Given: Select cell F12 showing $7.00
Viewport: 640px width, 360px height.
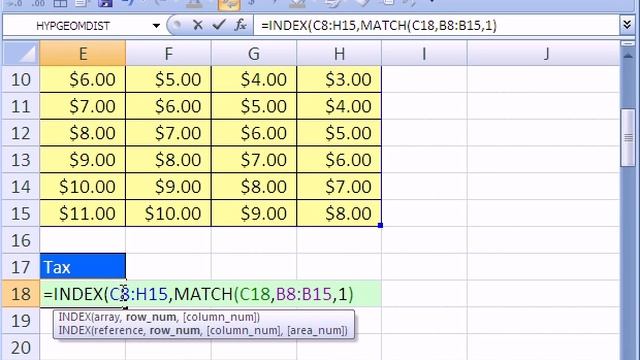Looking at the screenshot, I should click(x=168, y=133).
